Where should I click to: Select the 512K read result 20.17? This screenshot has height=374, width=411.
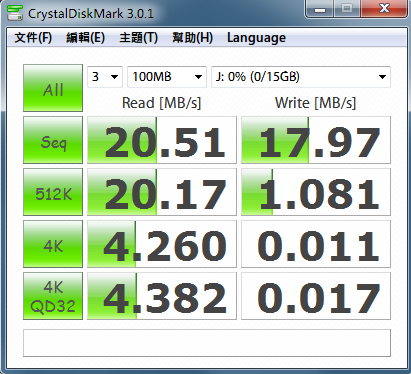pyautogui.click(x=162, y=192)
